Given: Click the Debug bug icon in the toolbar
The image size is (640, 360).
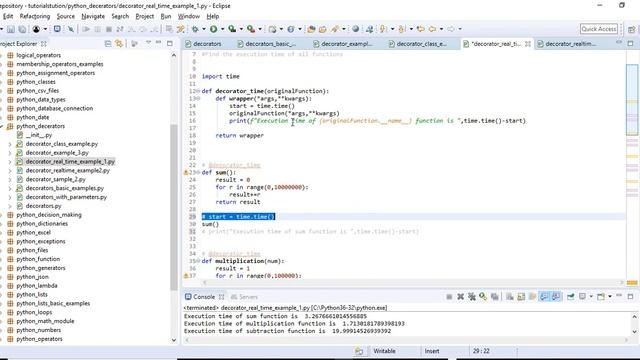Looking at the screenshot, I should pyautogui.click(x=195, y=29).
